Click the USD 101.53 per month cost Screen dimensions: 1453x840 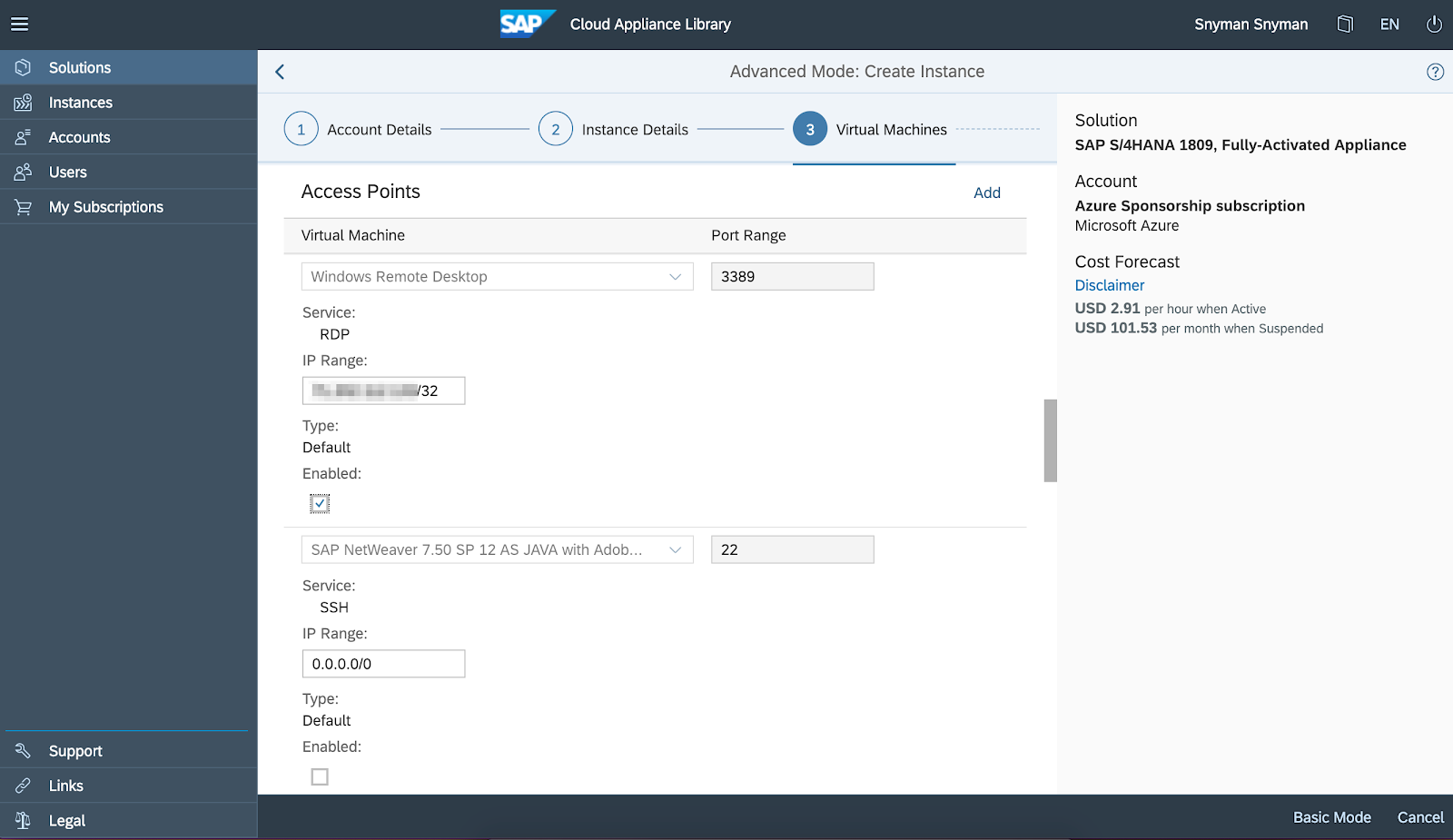[x=1199, y=328]
